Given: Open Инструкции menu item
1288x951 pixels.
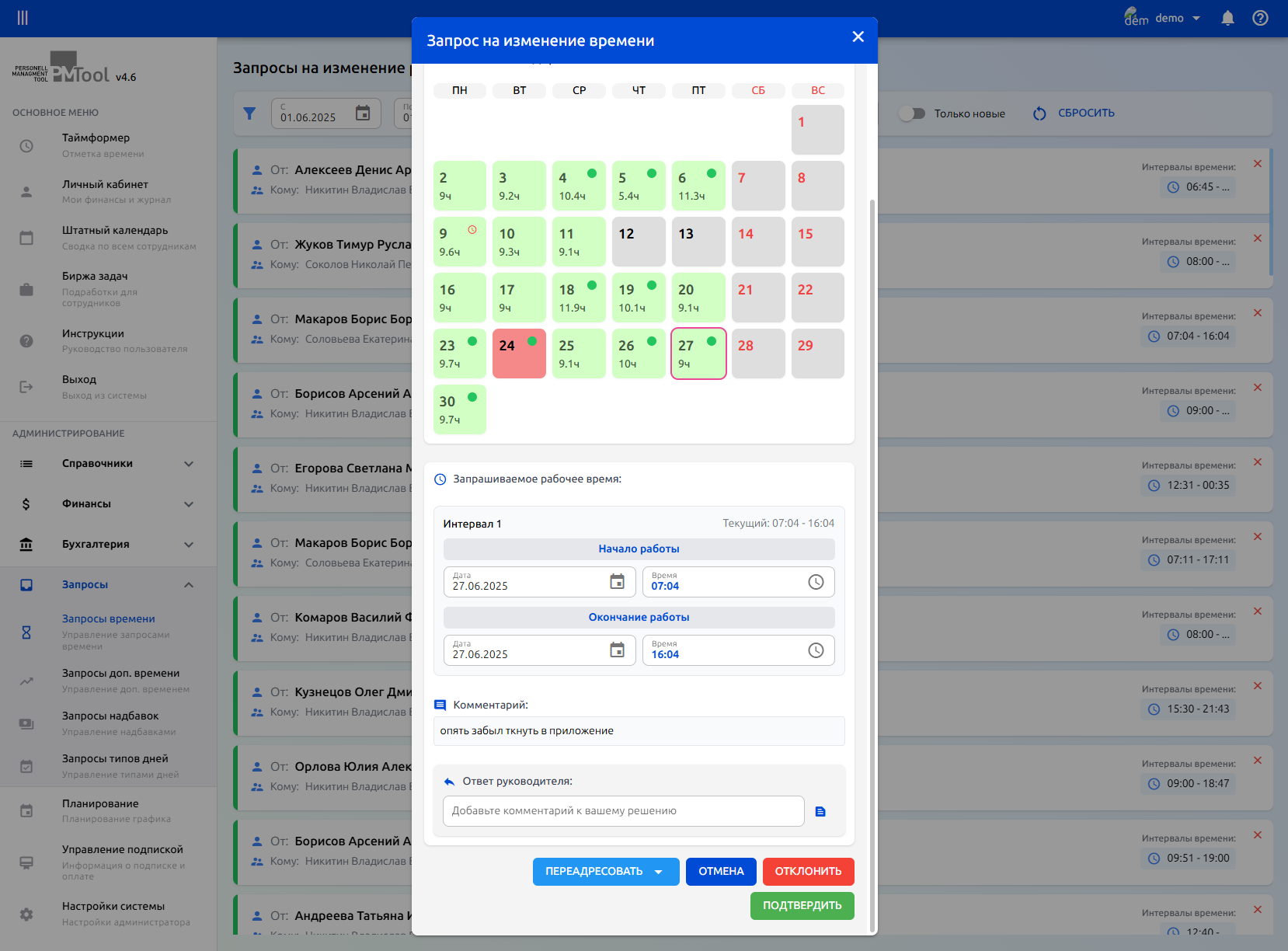Looking at the screenshot, I should pos(108,340).
